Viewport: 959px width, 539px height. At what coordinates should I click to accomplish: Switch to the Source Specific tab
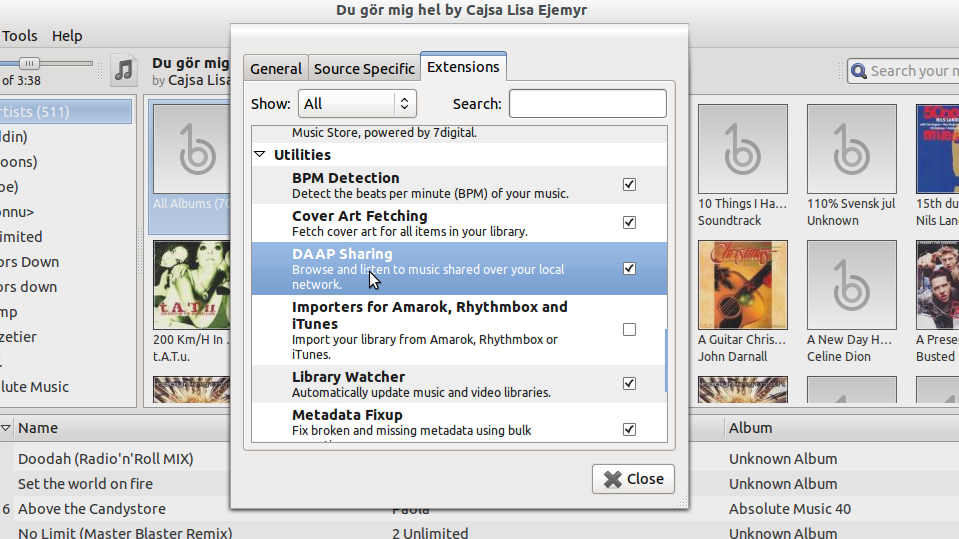(364, 69)
